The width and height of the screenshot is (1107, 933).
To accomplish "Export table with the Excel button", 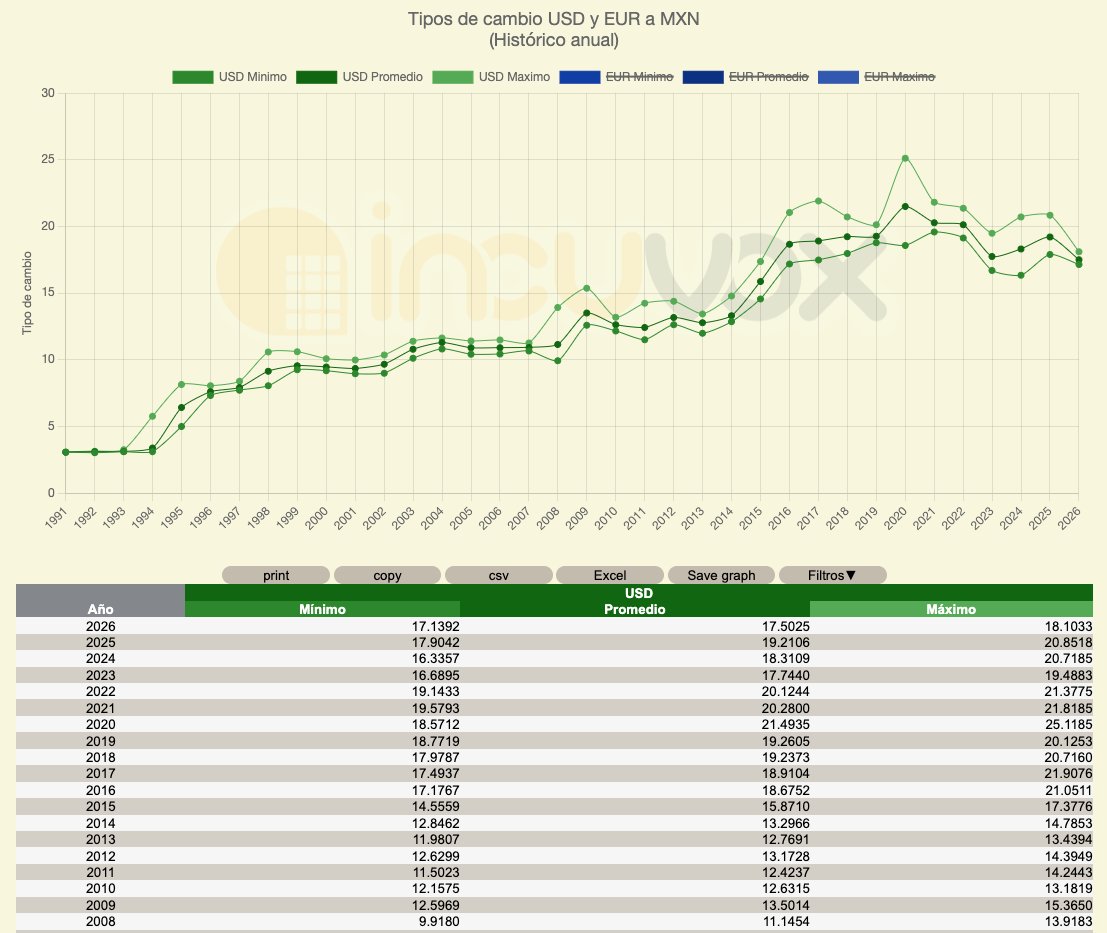I will click(x=610, y=575).
